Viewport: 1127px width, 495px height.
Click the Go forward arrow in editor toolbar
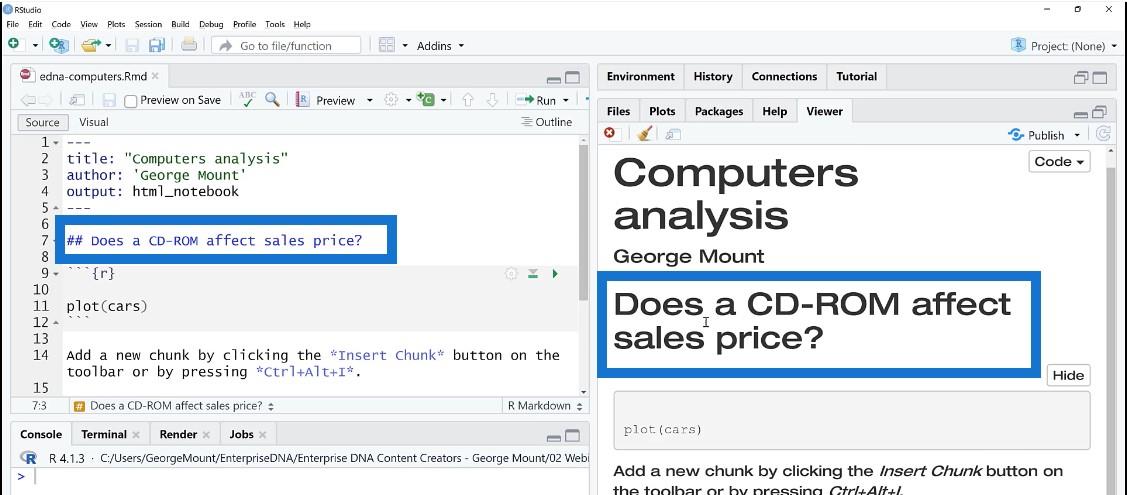(45, 100)
